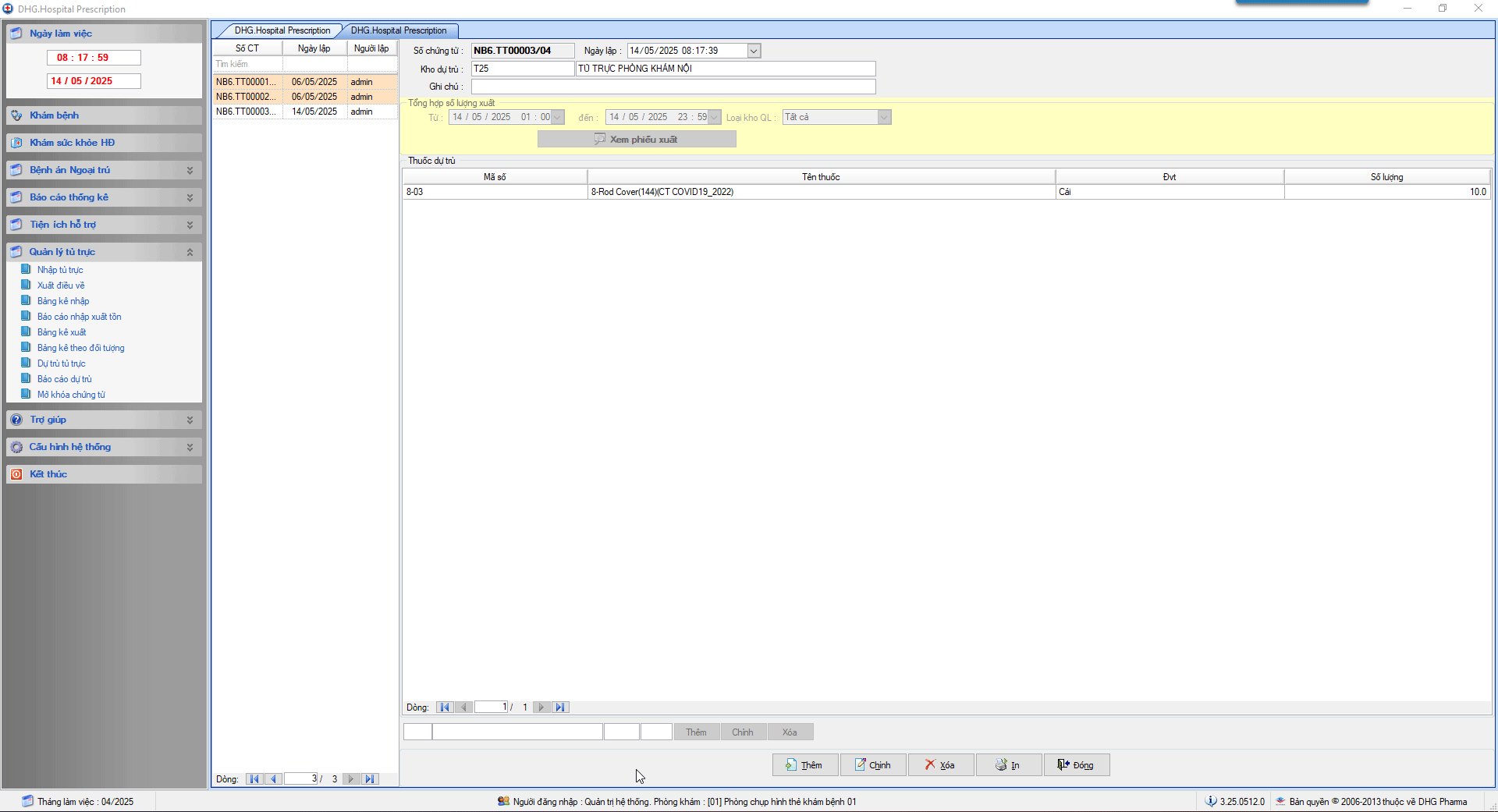Click the Báo cáo thống kê icon
Screen dimensions: 1498x812
[16, 197]
